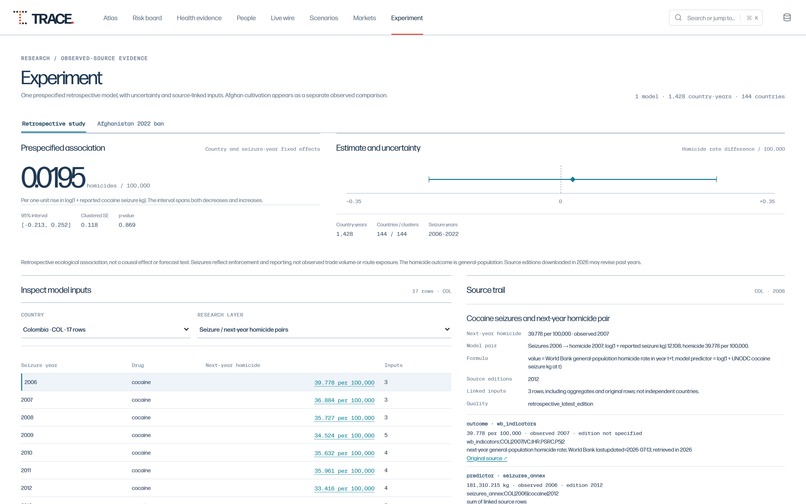Open the 33.416 per 100,000 link
This screenshot has height=504, width=806.
click(344, 489)
